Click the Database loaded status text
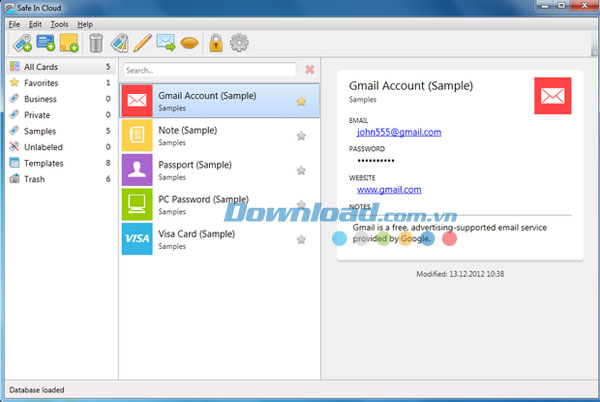The image size is (600, 402). pyautogui.click(x=37, y=390)
